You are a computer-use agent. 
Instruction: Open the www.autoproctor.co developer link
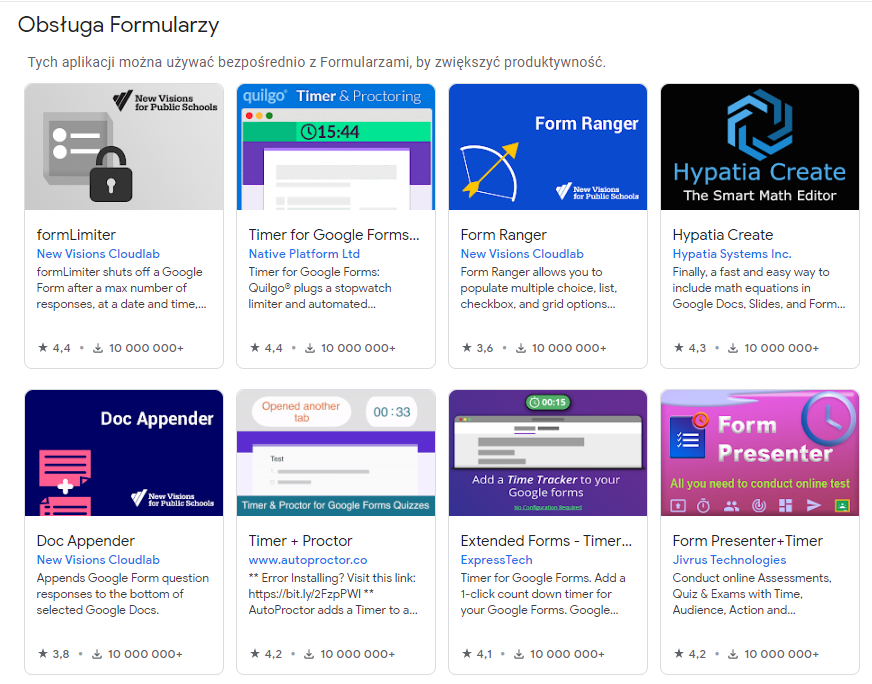[308, 559]
